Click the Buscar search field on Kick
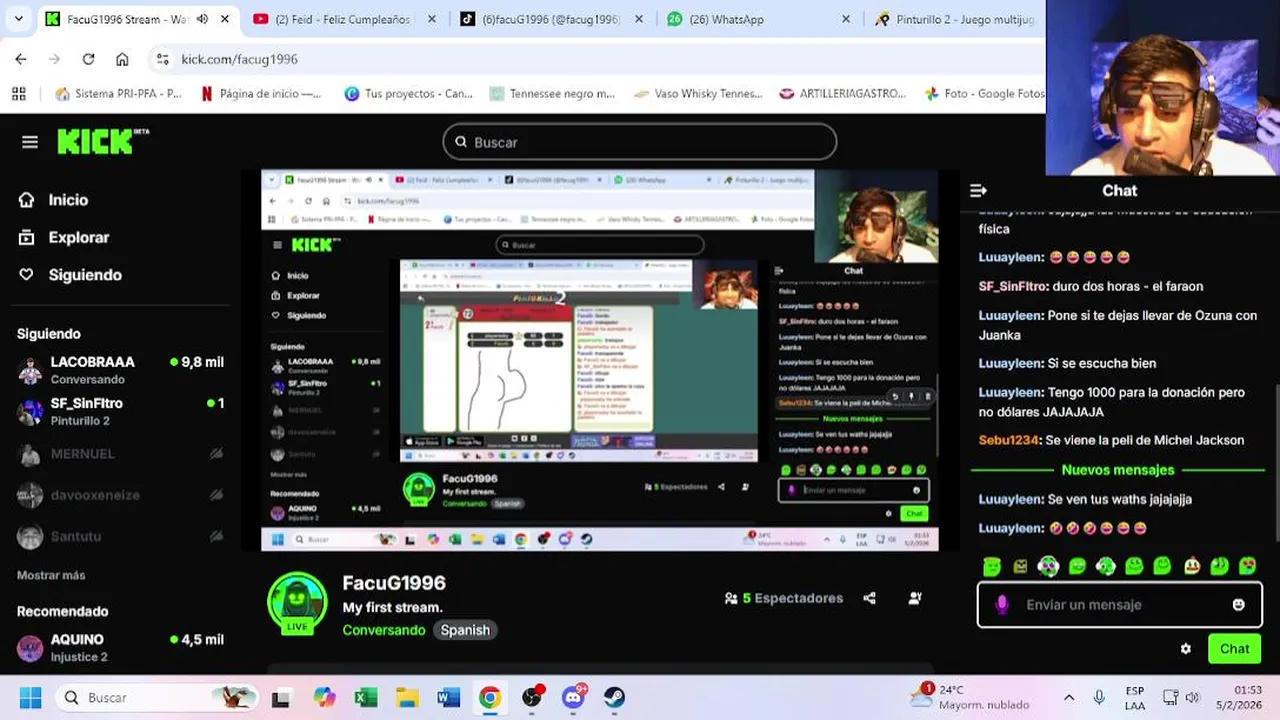Viewport: 1280px width, 720px height. point(640,142)
